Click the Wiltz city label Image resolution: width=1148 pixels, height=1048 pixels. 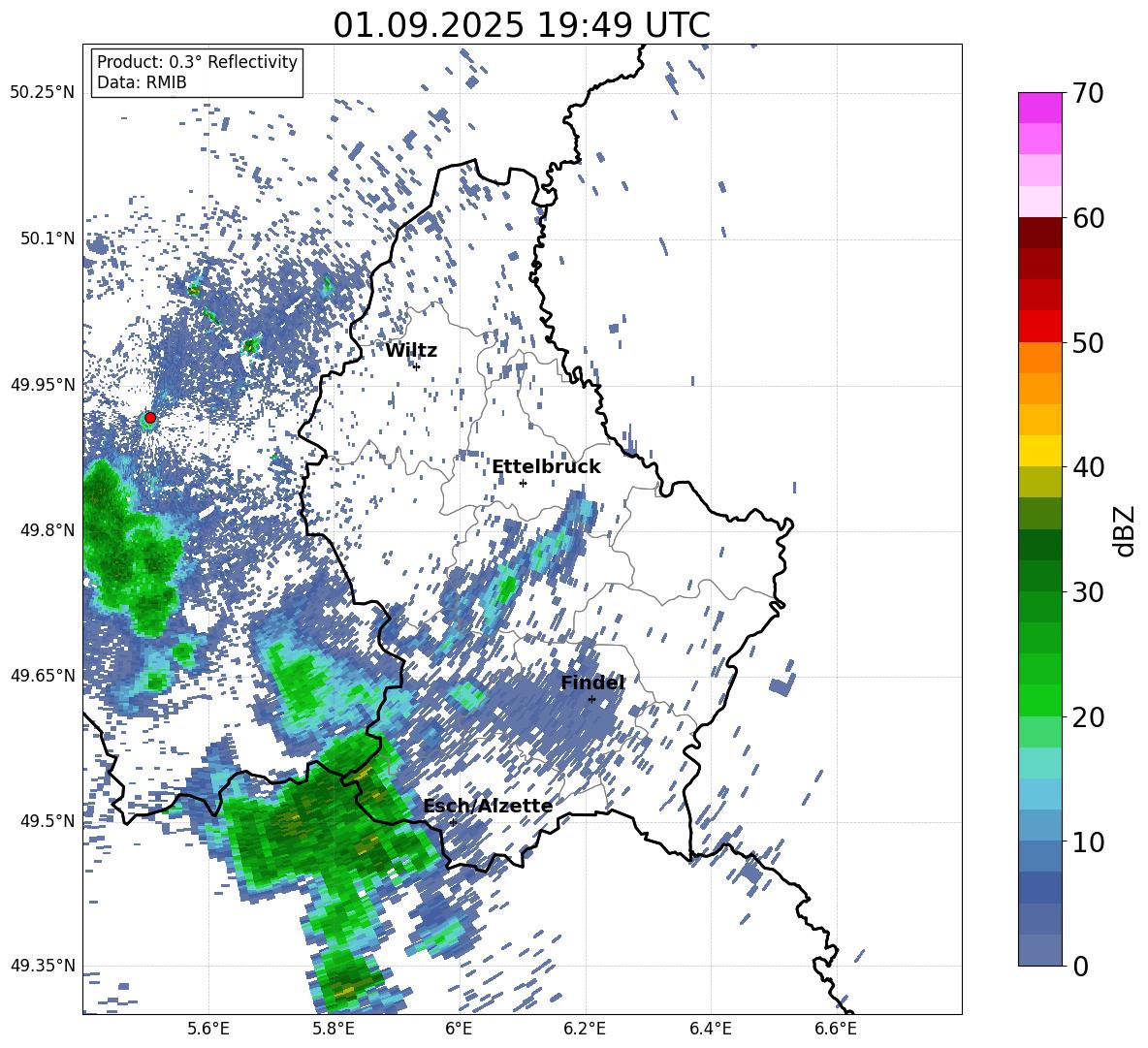pyautogui.click(x=411, y=351)
